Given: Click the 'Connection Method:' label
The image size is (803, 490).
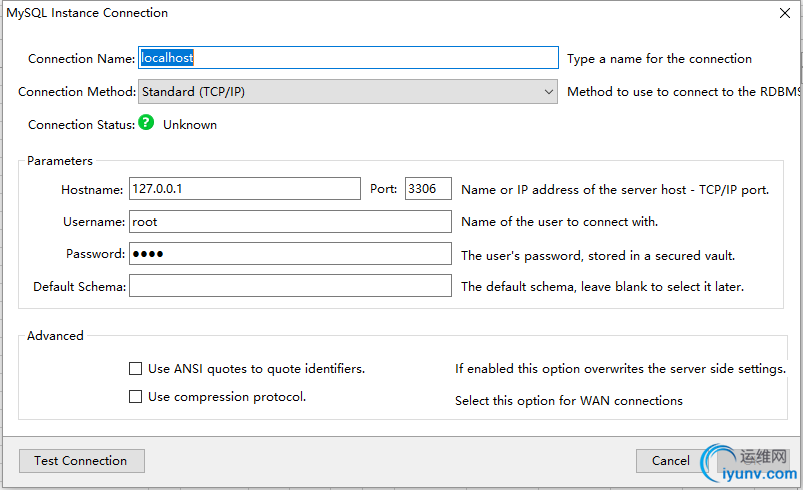Looking at the screenshot, I should (x=77, y=92).
